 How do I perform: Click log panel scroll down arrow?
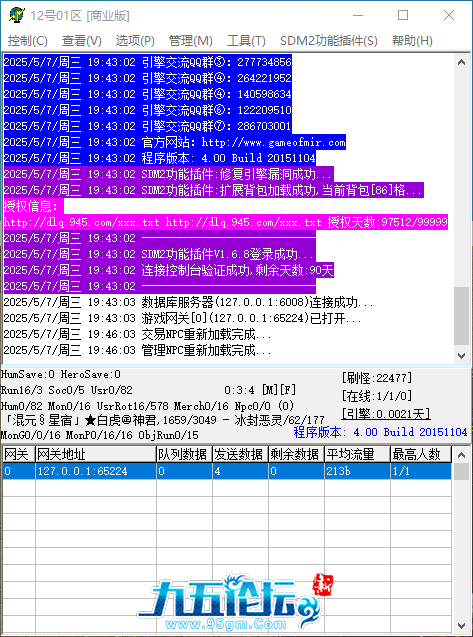(461, 356)
